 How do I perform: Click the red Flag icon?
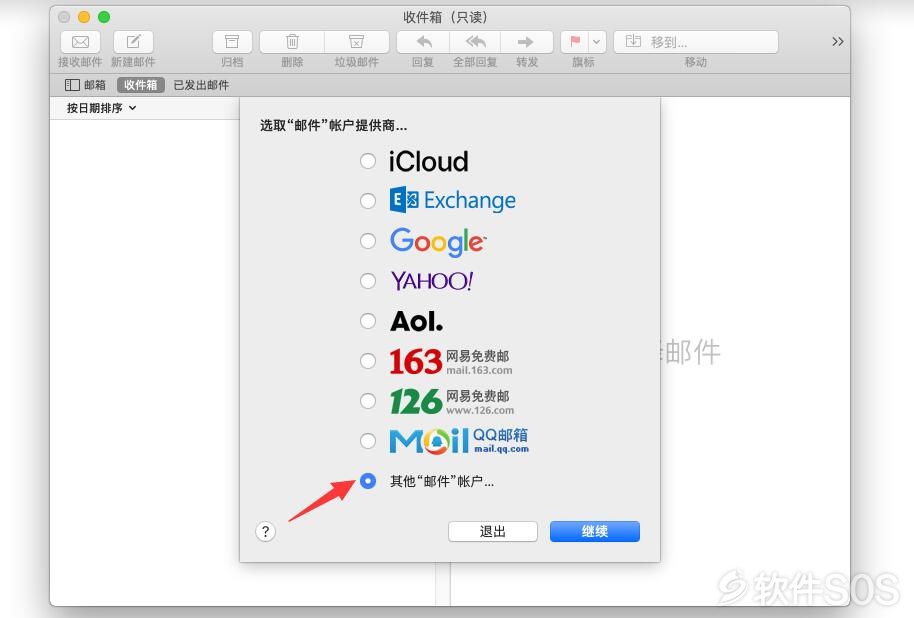575,42
